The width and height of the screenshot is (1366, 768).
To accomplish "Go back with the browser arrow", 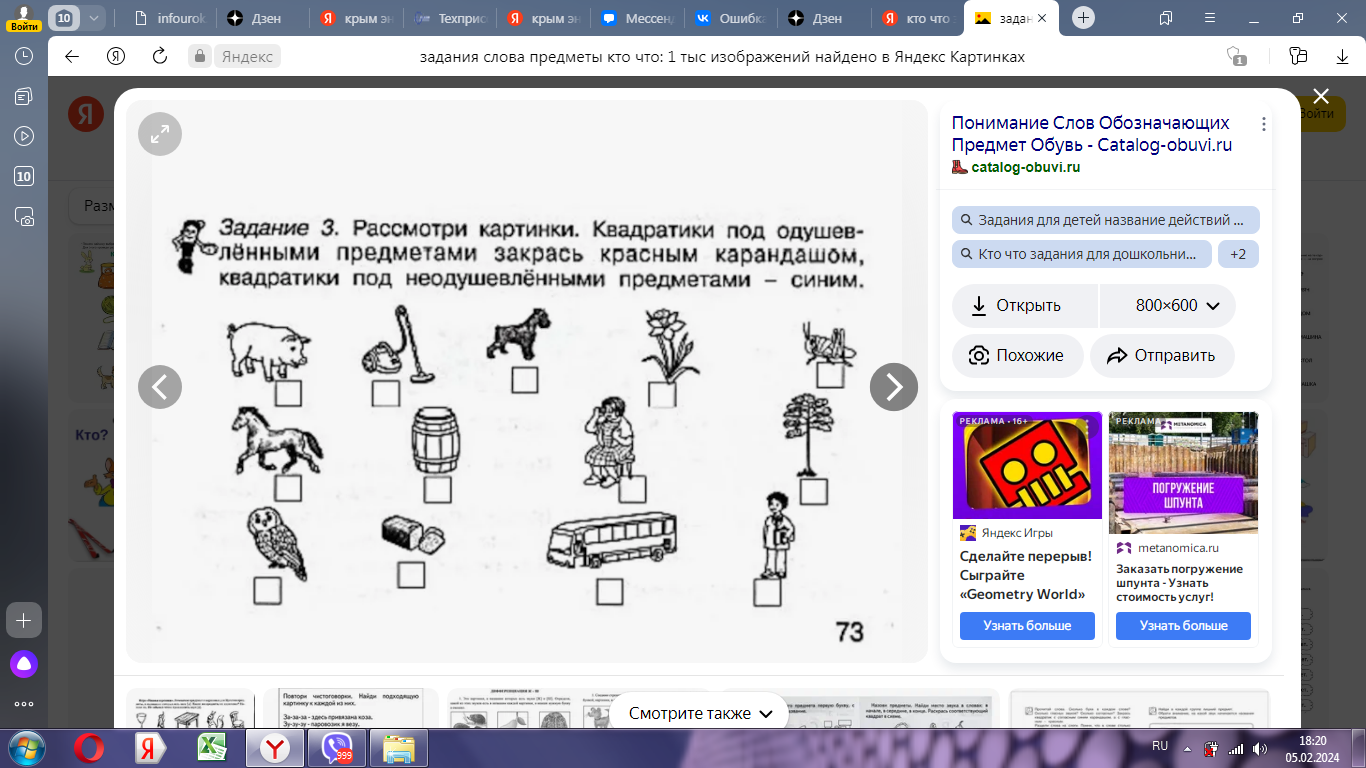I will (x=72, y=57).
